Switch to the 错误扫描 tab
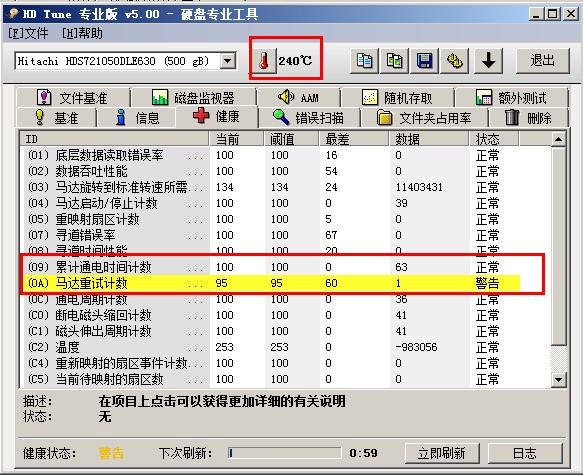This screenshot has height=475, width=583. click(308, 118)
